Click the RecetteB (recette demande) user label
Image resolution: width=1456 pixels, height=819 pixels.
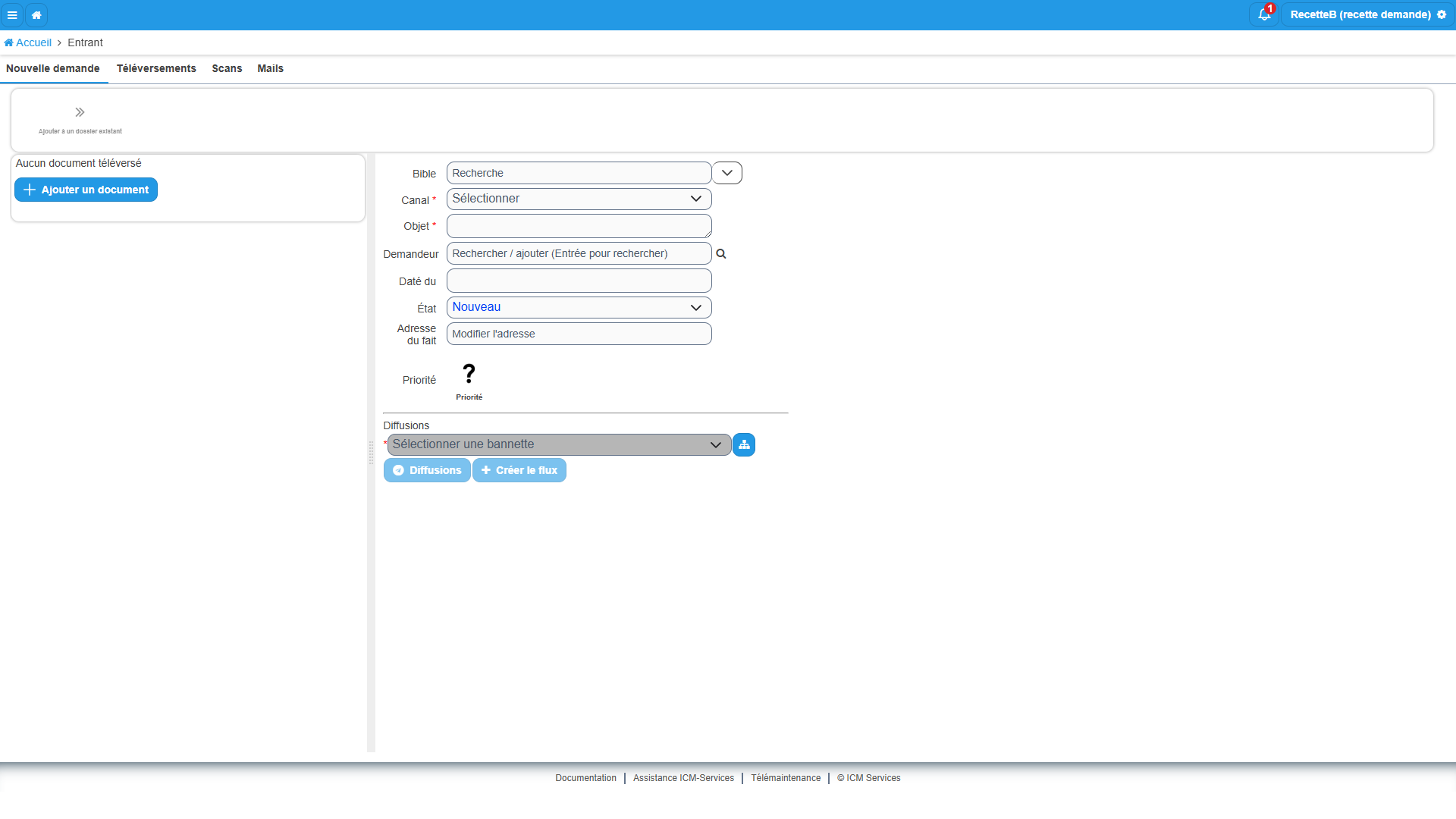[x=1360, y=14]
